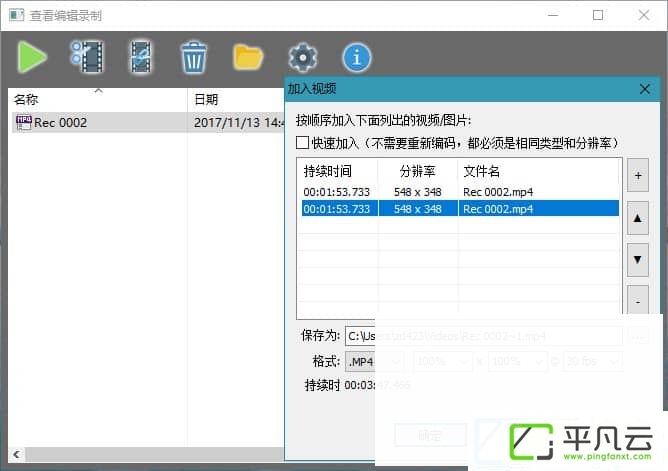Add a video with the plus button
This screenshot has width=668, height=471.
[x=638, y=175]
